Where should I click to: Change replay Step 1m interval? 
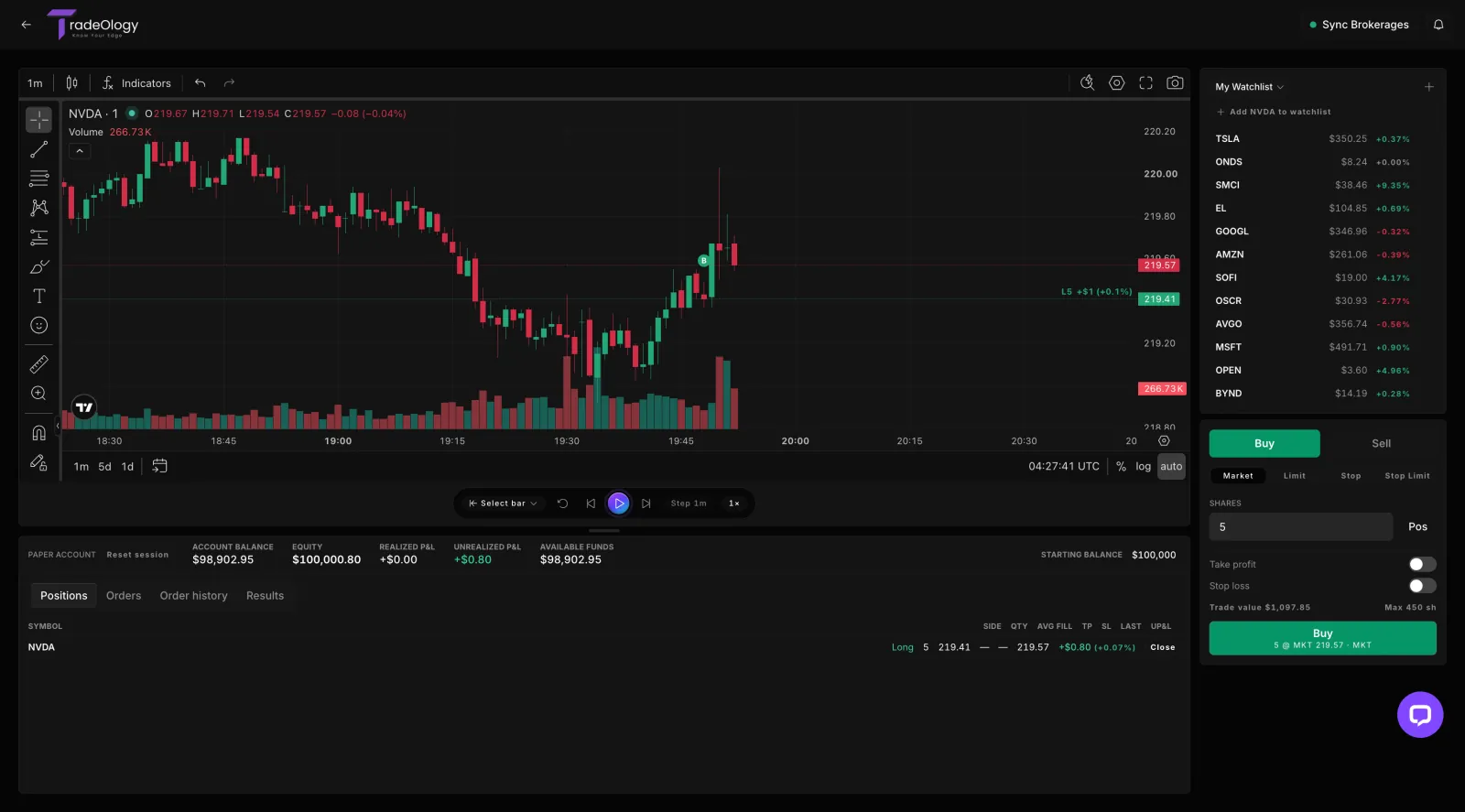click(689, 503)
